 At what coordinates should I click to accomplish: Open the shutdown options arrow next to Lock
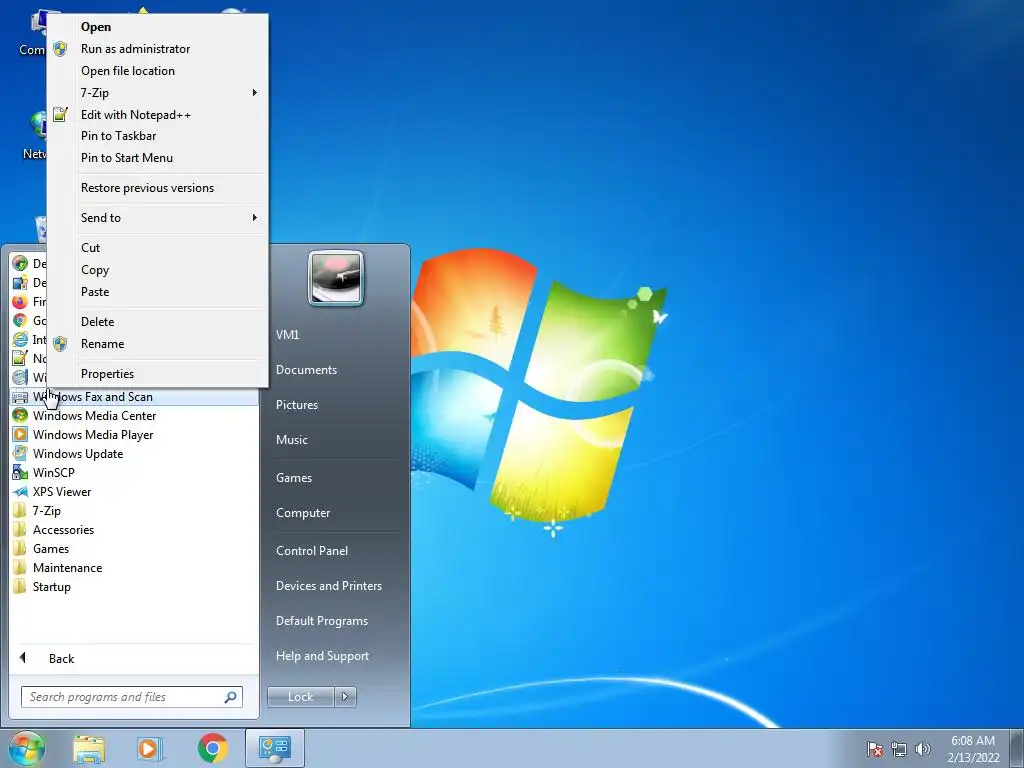tap(345, 697)
